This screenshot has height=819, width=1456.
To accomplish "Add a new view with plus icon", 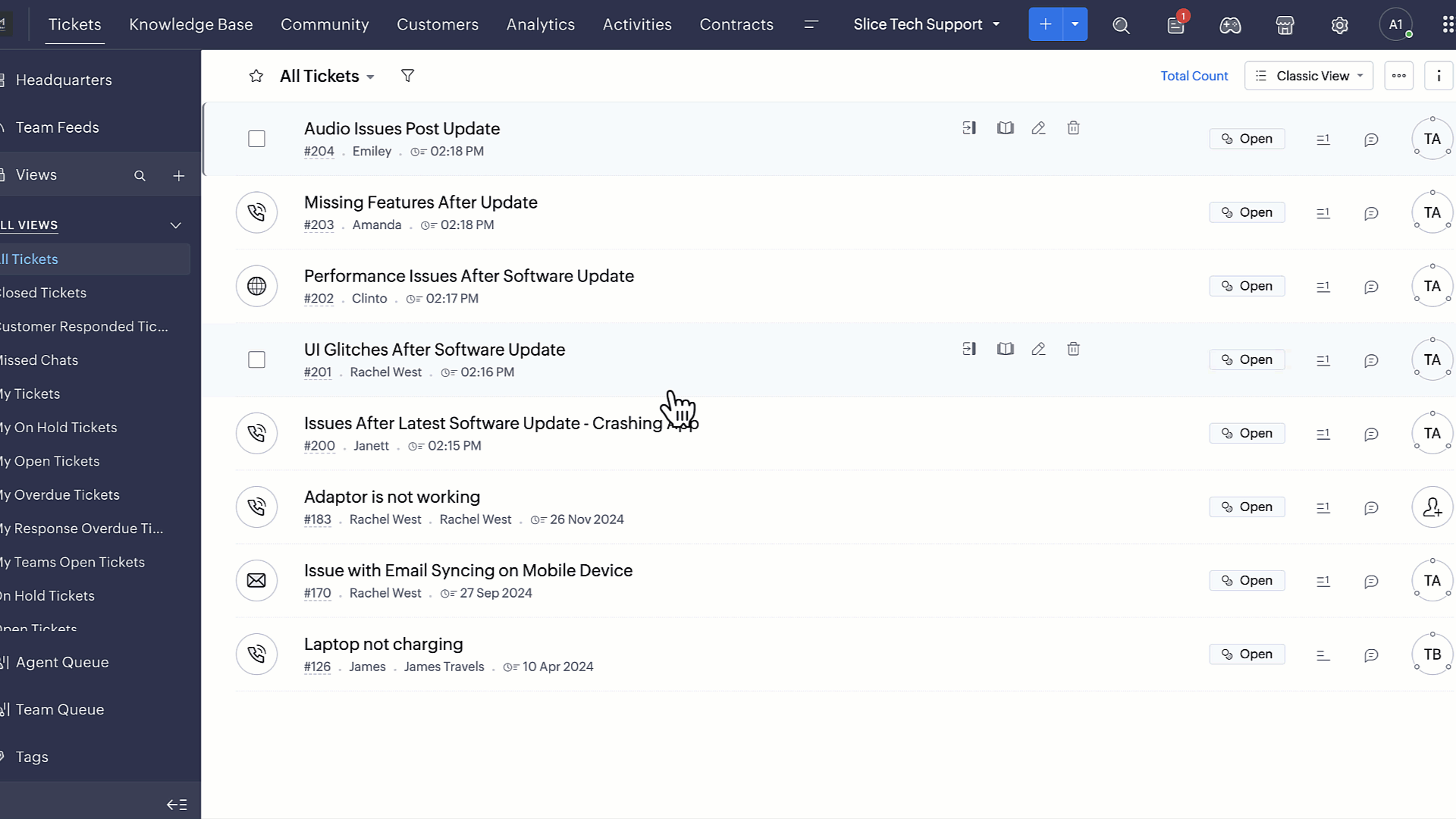I will (x=179, y=175).
